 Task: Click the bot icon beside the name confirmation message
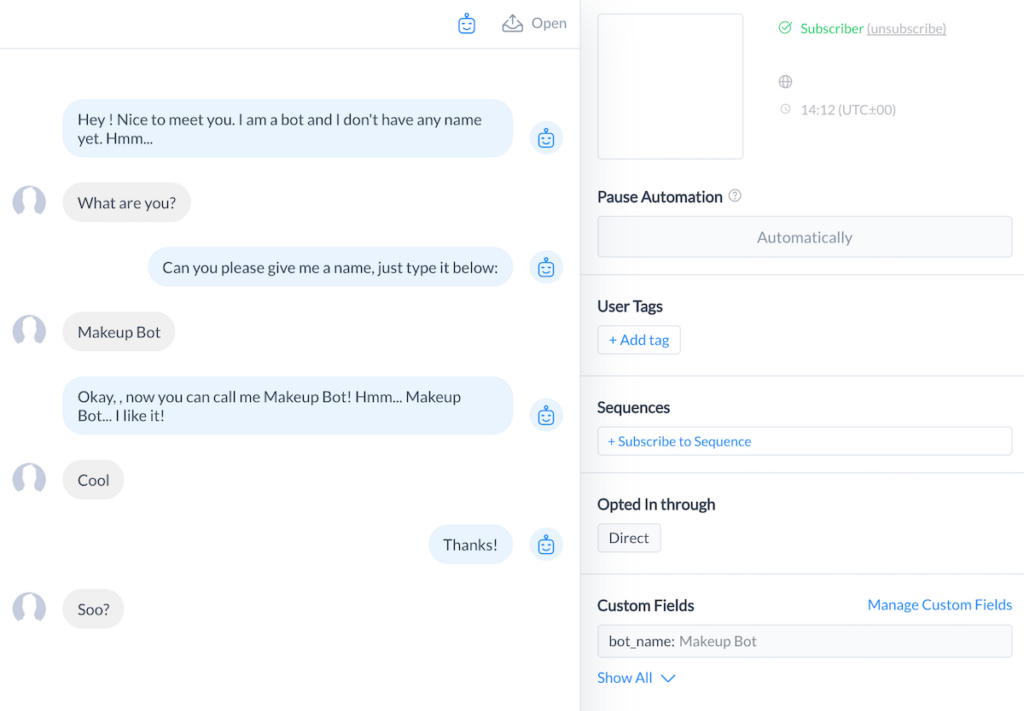coord(546,415)
